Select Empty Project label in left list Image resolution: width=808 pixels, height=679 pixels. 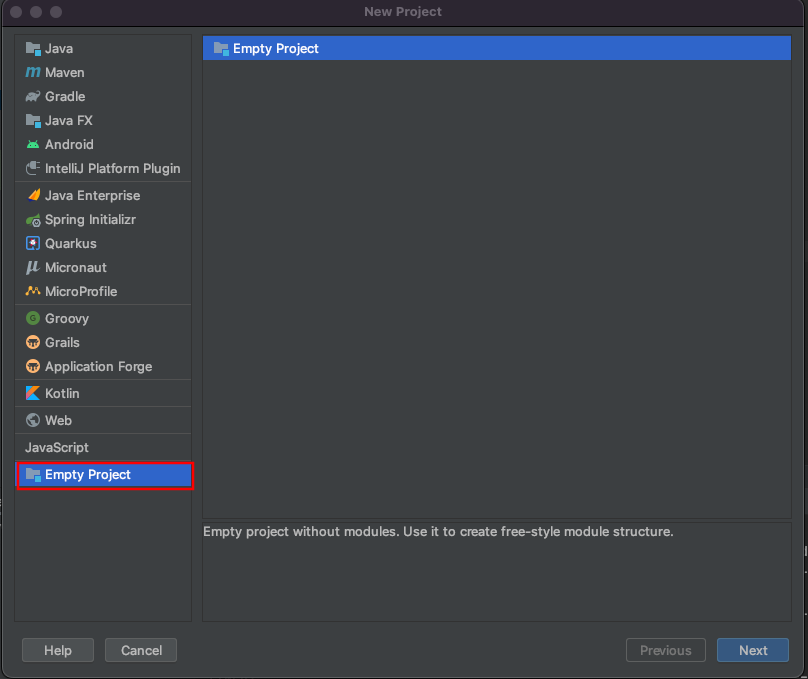pyautogui.click(x=88, y=474)
